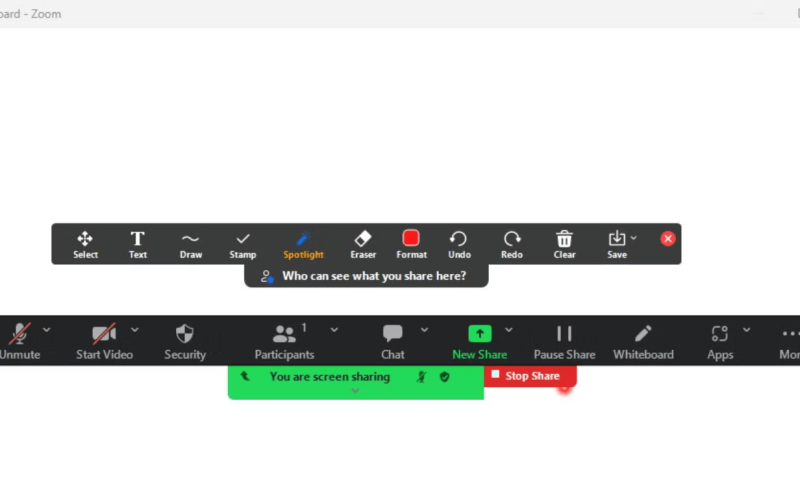
Task: Open "Who can see what you share here?"
Action: 366,276
